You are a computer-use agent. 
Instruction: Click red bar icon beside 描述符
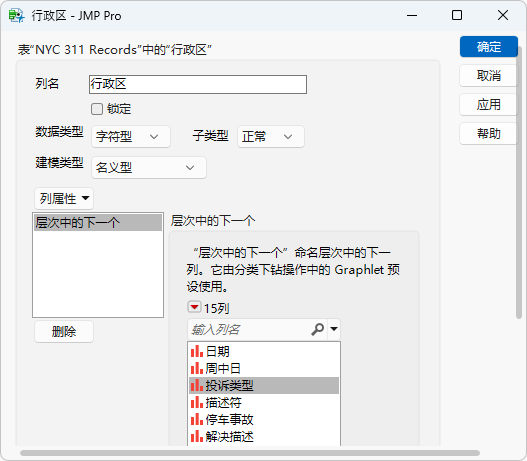pyautogui.click(x=197, y=402)
